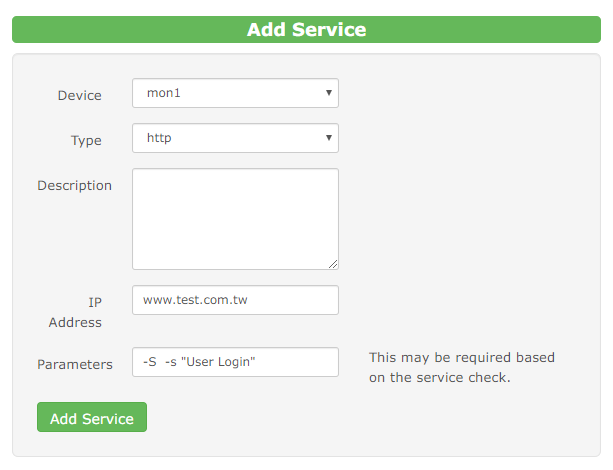
Task: Click the Device field label
Action: [80, 95]
